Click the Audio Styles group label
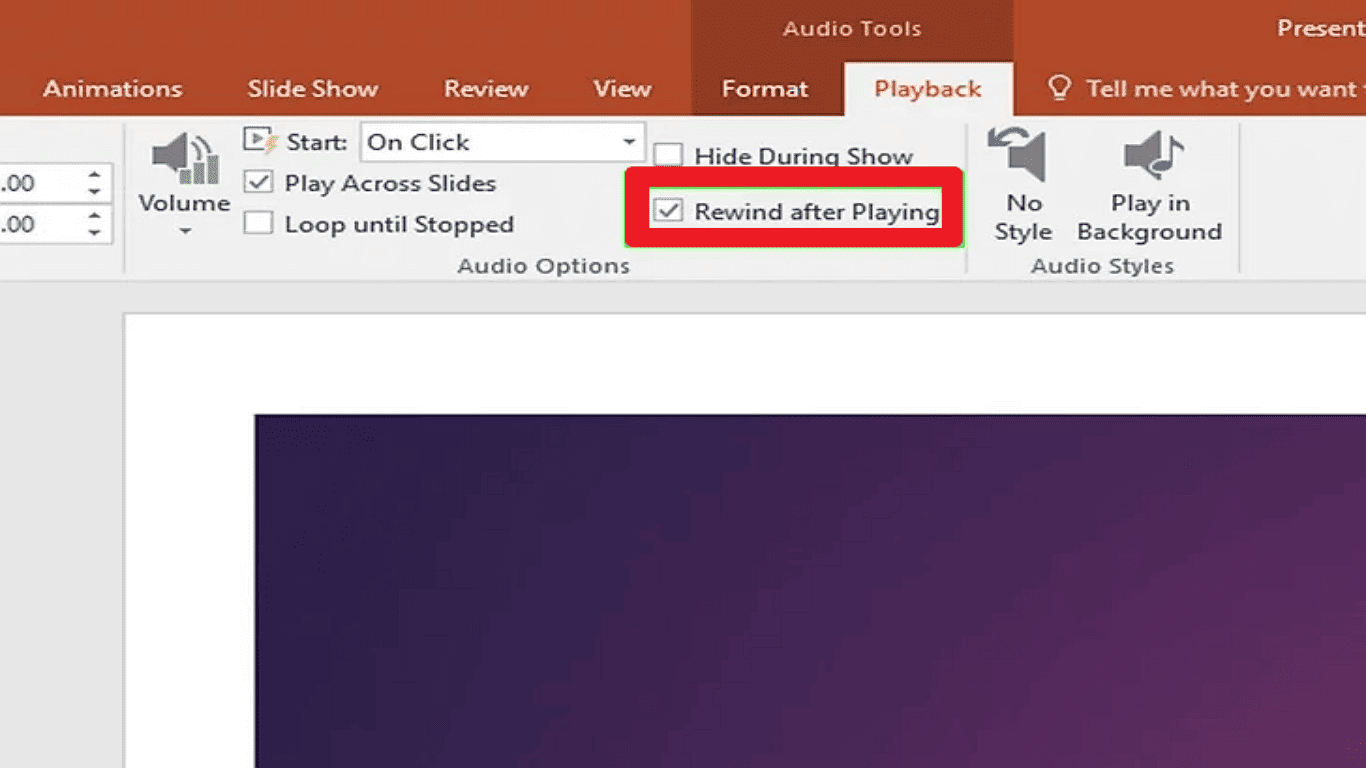 pyautogui.click(x=1102, y=266)
